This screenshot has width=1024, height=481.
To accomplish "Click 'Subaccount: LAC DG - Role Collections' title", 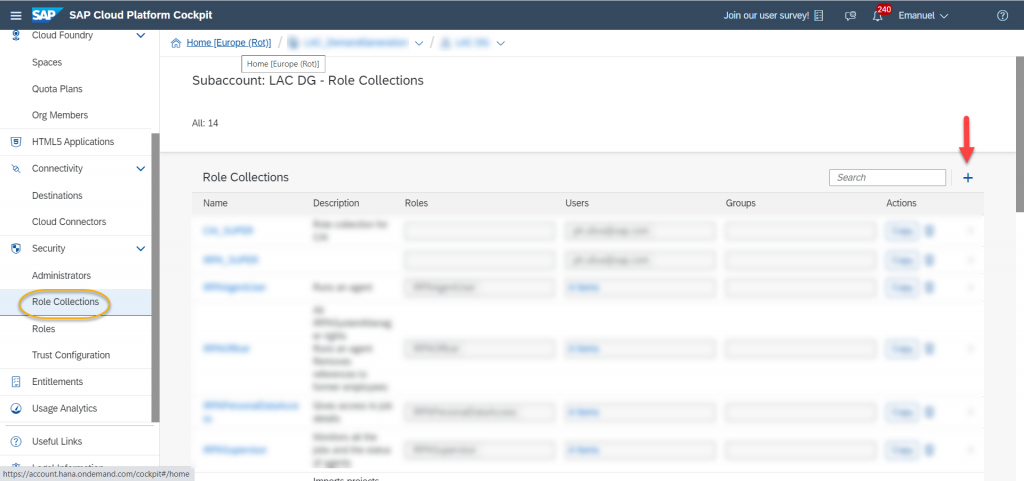I will pos(308,80).
